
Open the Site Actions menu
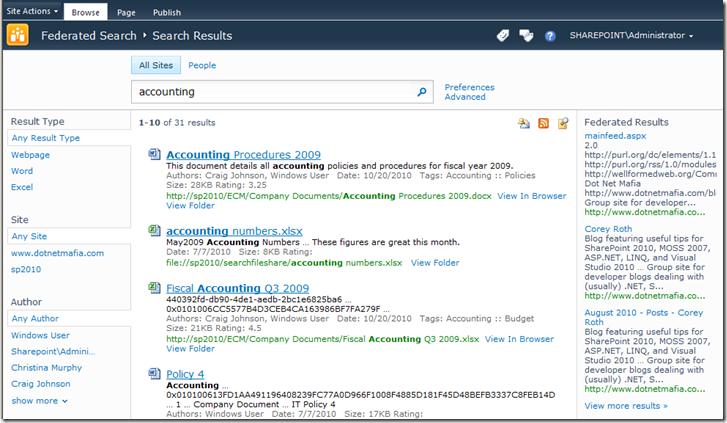[x=32, y=11]
